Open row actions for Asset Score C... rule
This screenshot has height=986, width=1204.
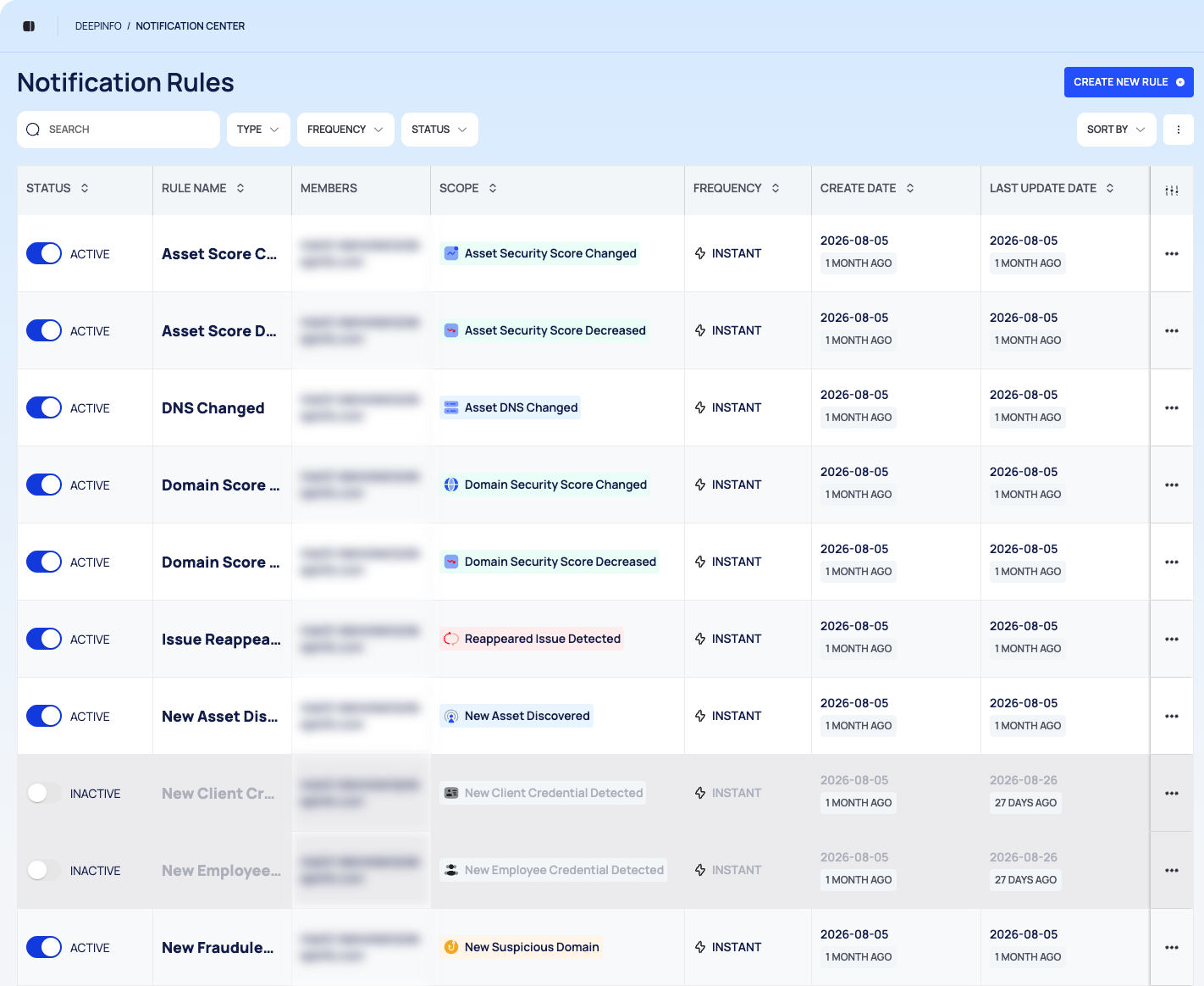[x=1172, y=253]
